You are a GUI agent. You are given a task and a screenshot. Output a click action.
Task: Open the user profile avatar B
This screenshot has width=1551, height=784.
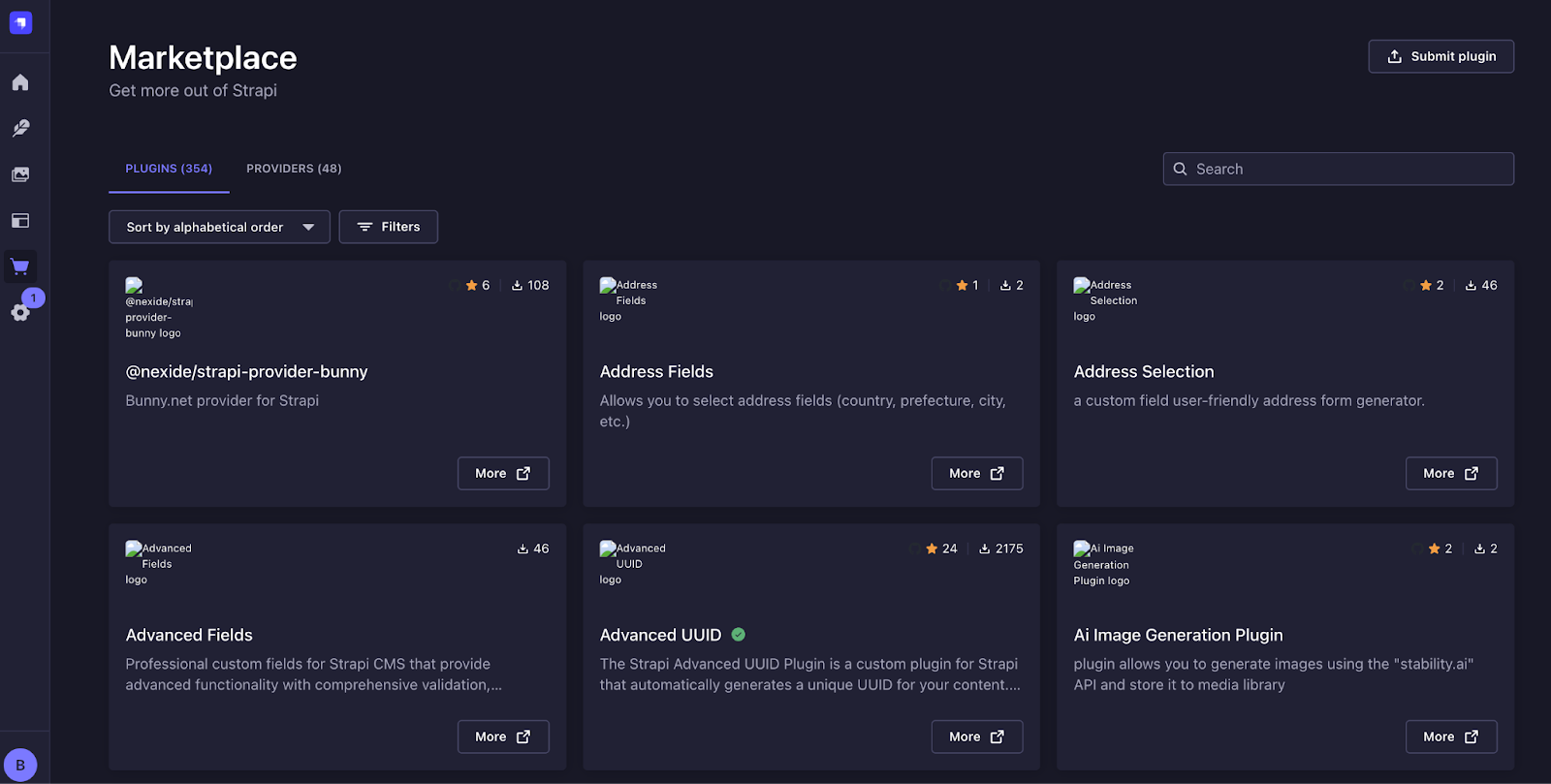point(20,765)
